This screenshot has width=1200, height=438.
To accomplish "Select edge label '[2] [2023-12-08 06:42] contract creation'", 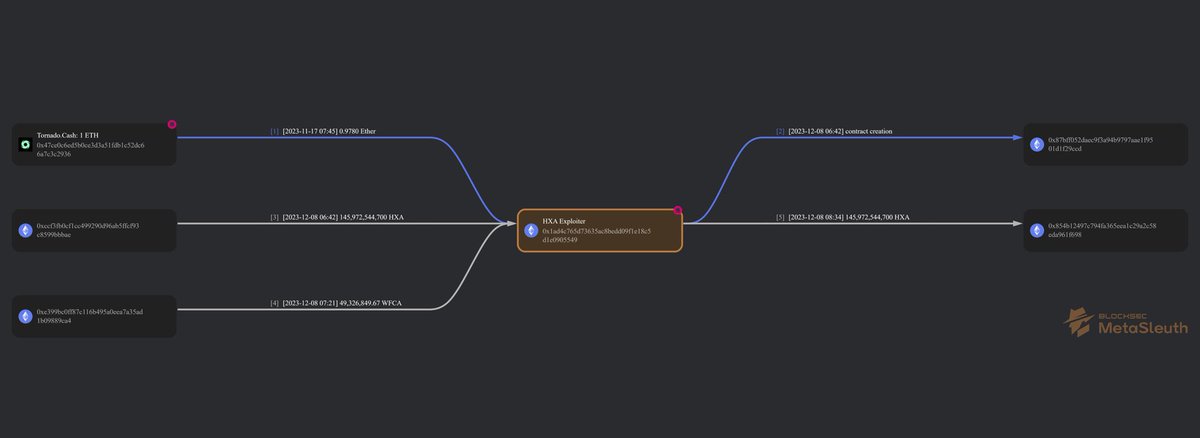I will click(834, 131).
